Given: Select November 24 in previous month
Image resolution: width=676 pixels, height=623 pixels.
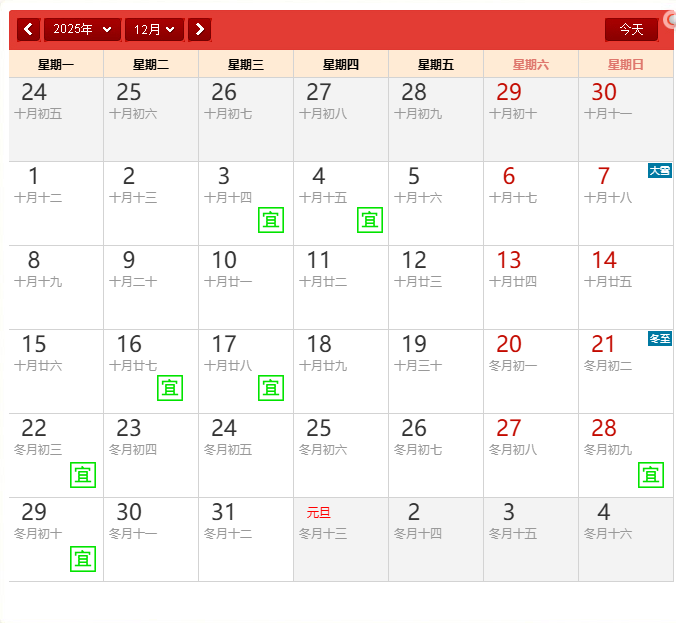Looking at the screenshot, I should [56, 118].
